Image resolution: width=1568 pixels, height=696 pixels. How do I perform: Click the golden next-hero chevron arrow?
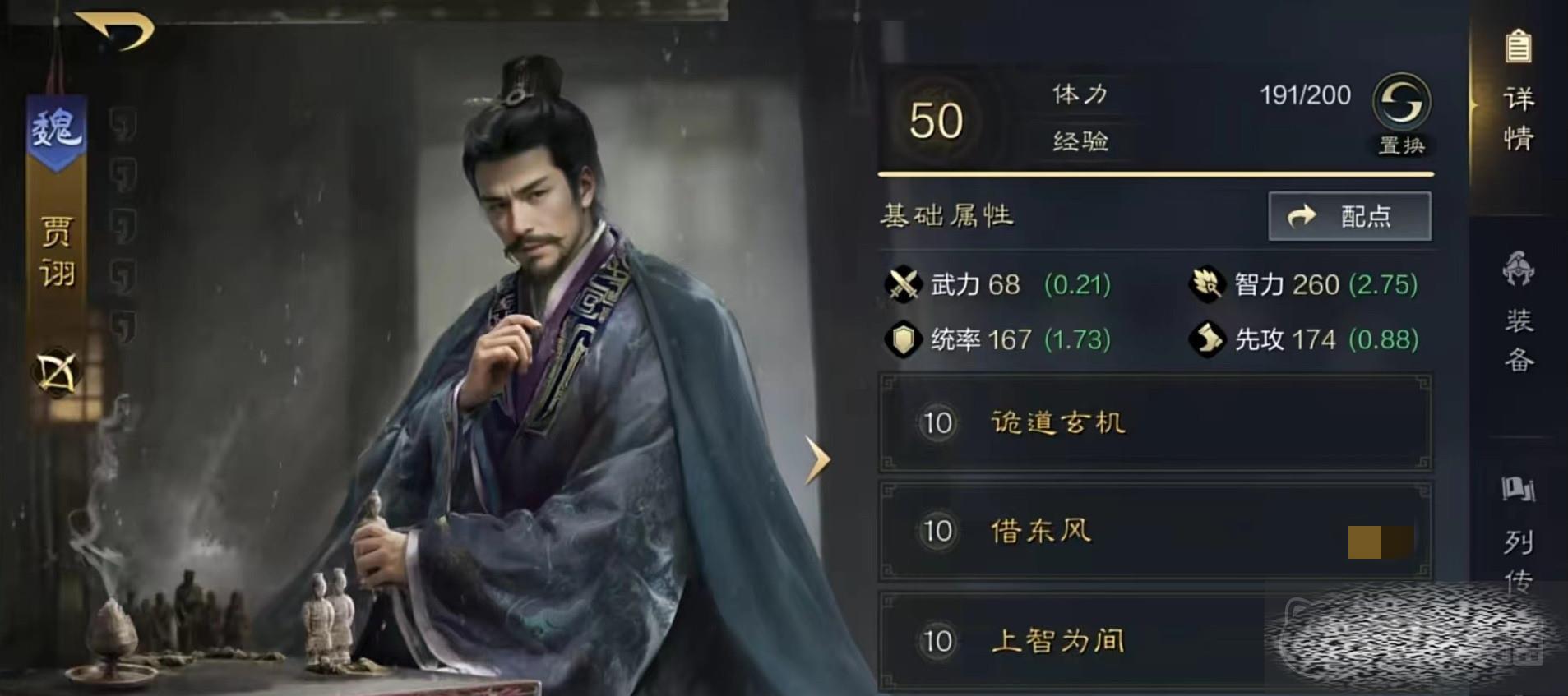point(817,460)
